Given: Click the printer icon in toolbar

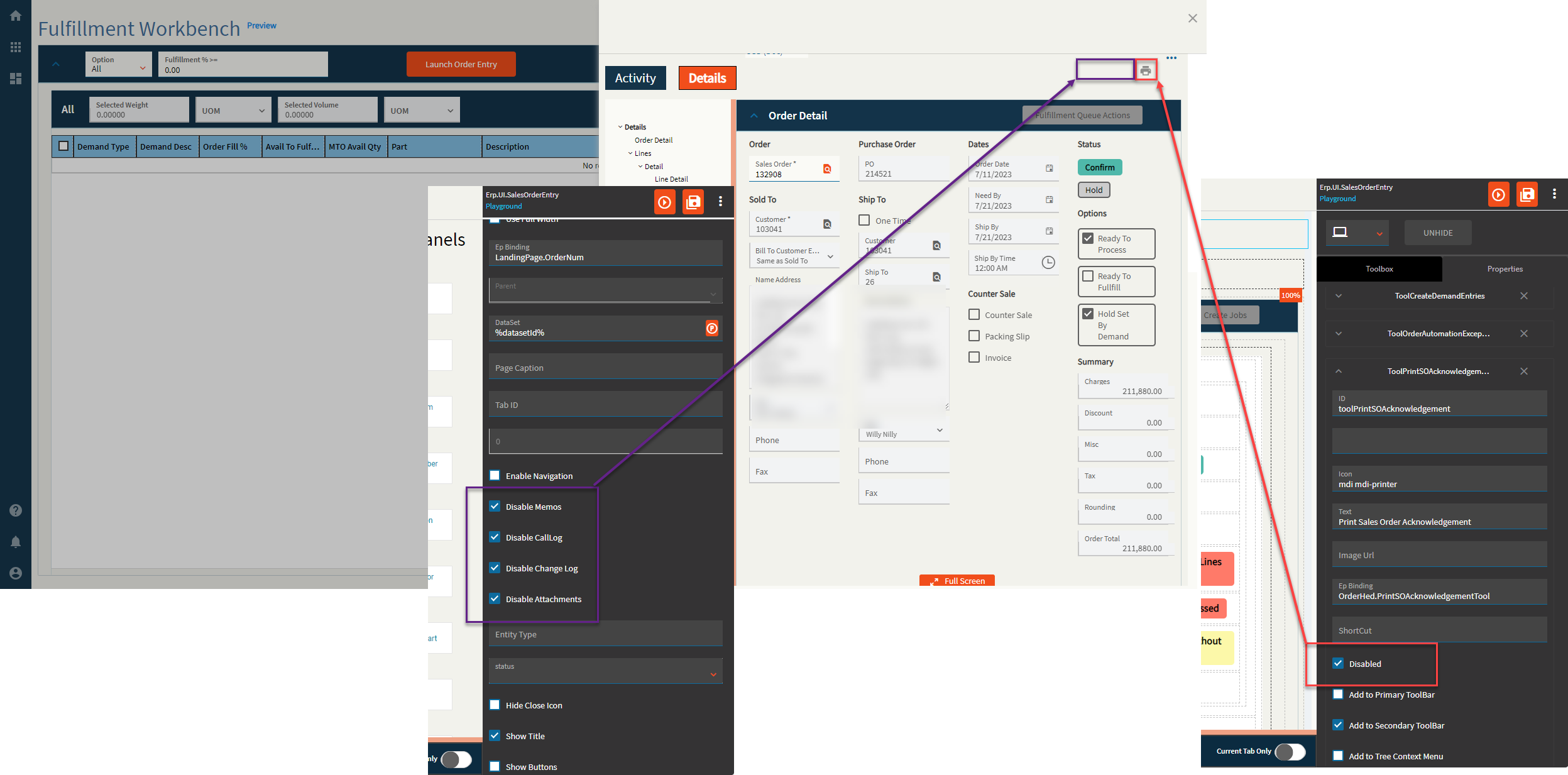Looking at the screenshot, I should click(x=1145, y=71).
